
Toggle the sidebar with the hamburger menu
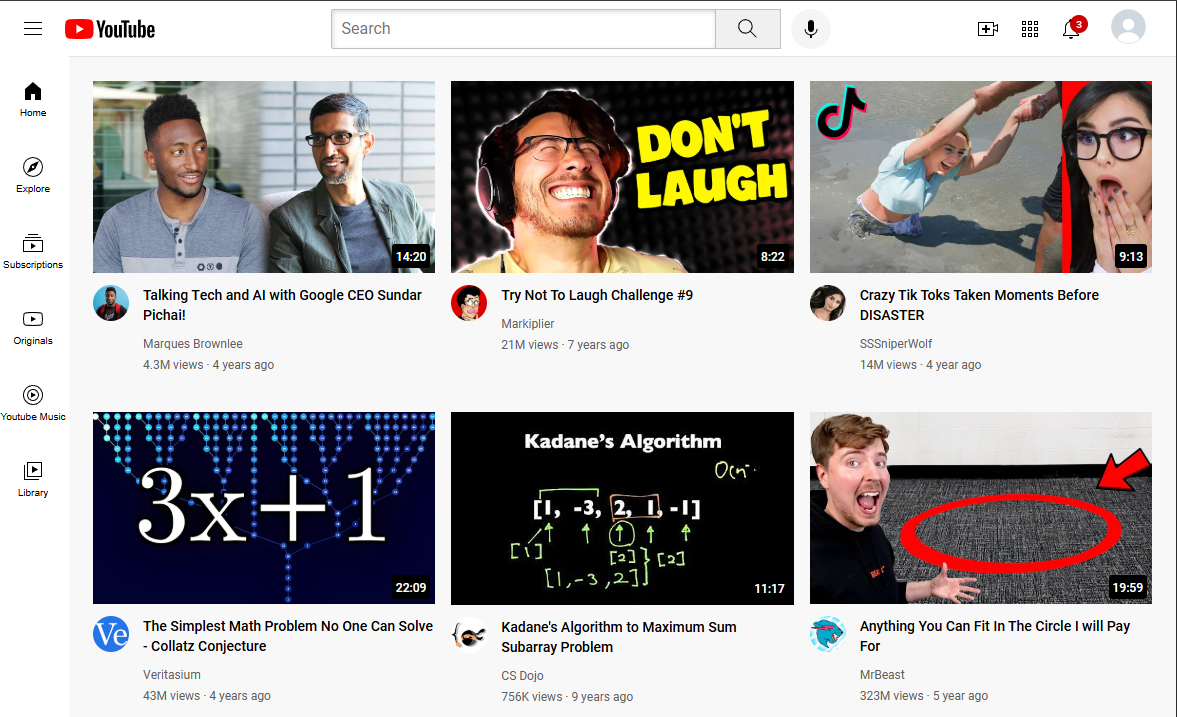coord(32,28)
